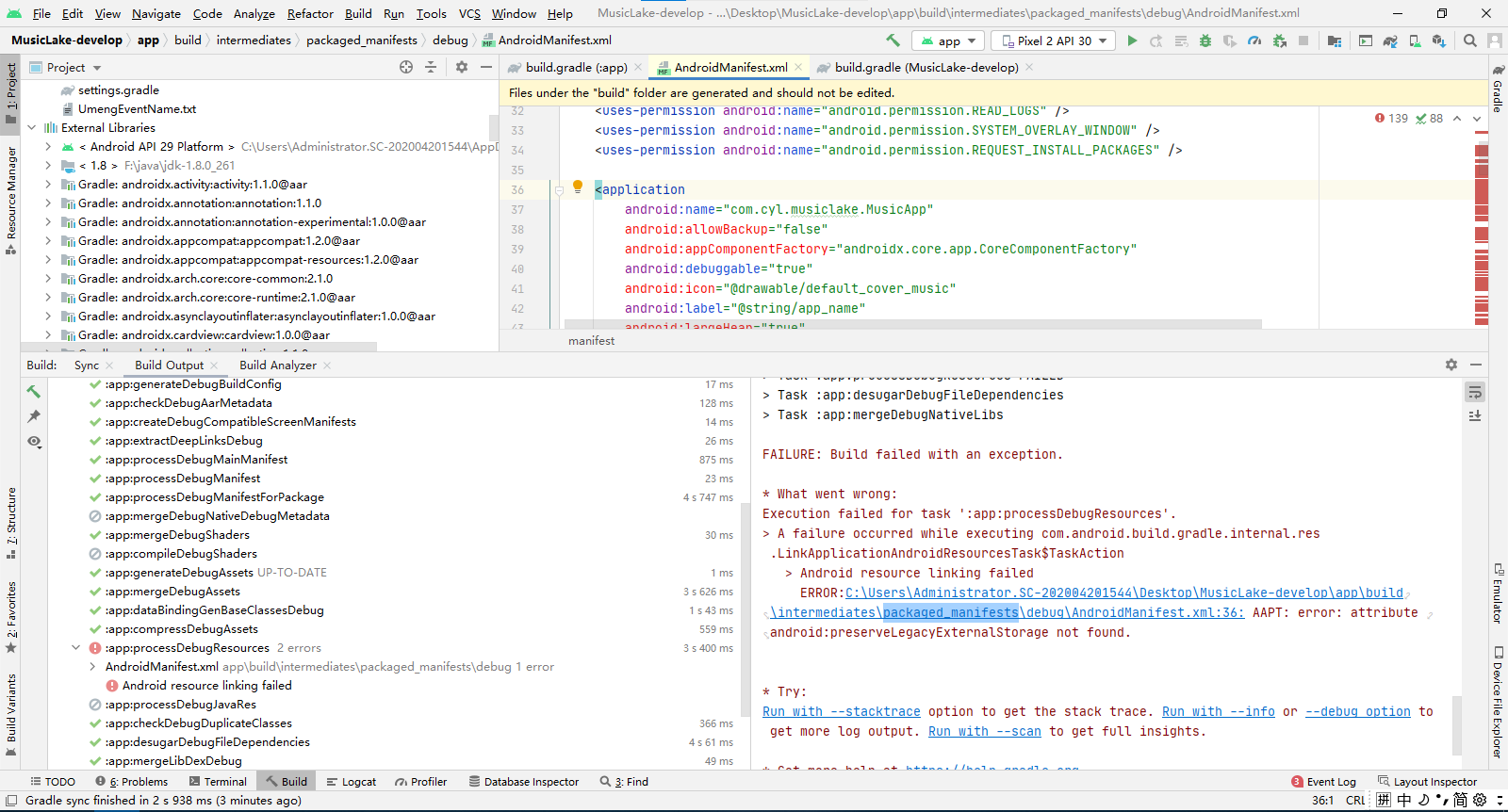Open the Event Log button

(1323, 782)
